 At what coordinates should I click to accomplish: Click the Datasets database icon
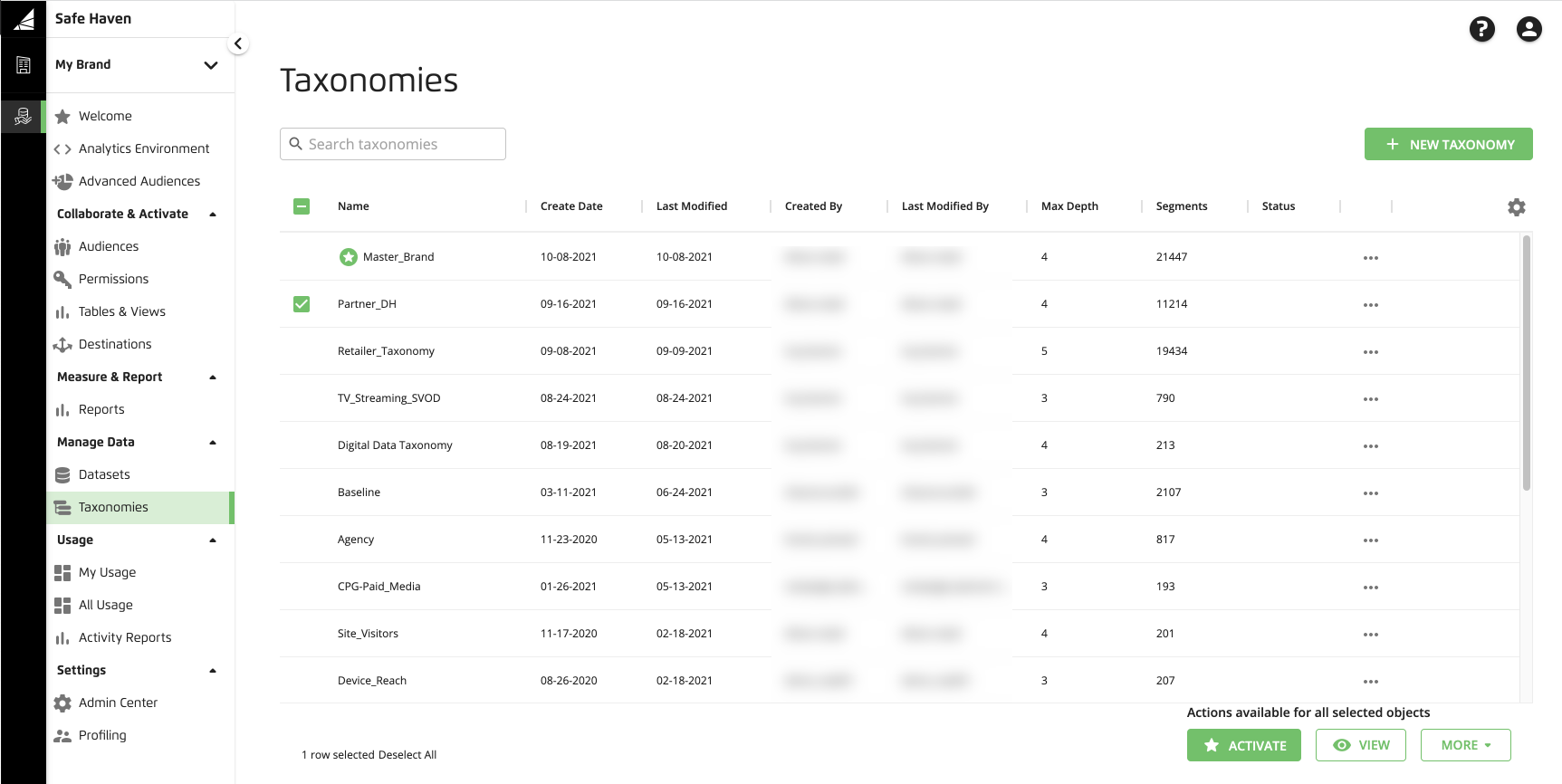coord(62,474)
